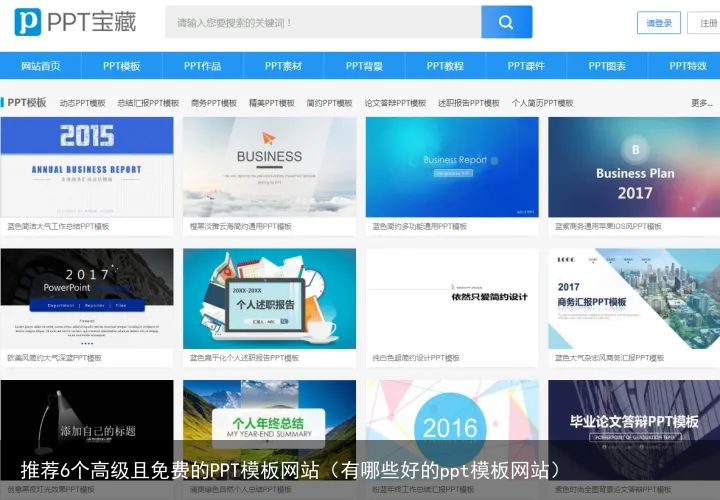Open the 依然只爱简约设计 white thumbnail

(x=452, y=298)
